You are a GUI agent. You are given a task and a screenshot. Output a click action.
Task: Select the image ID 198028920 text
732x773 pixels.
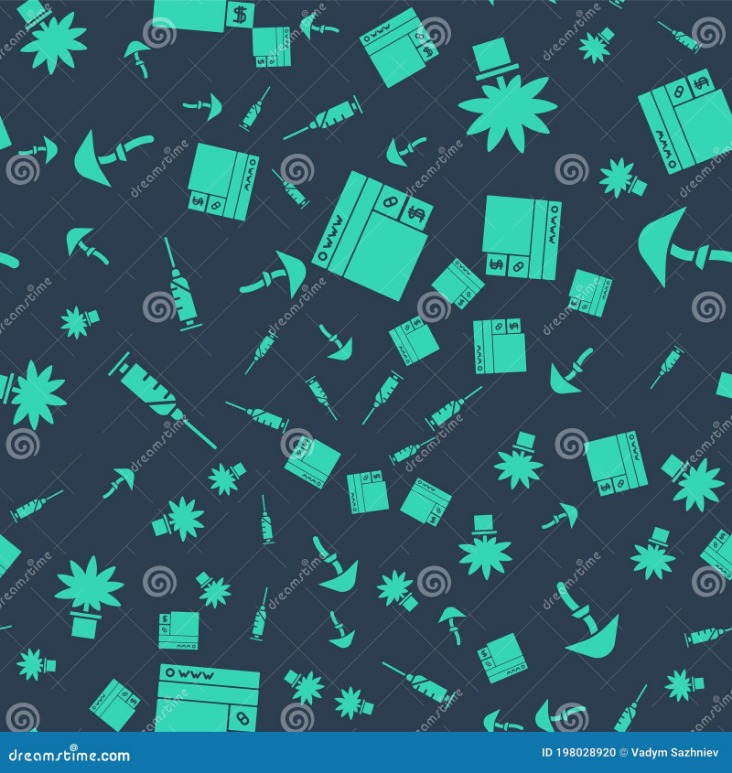[578, 753]
